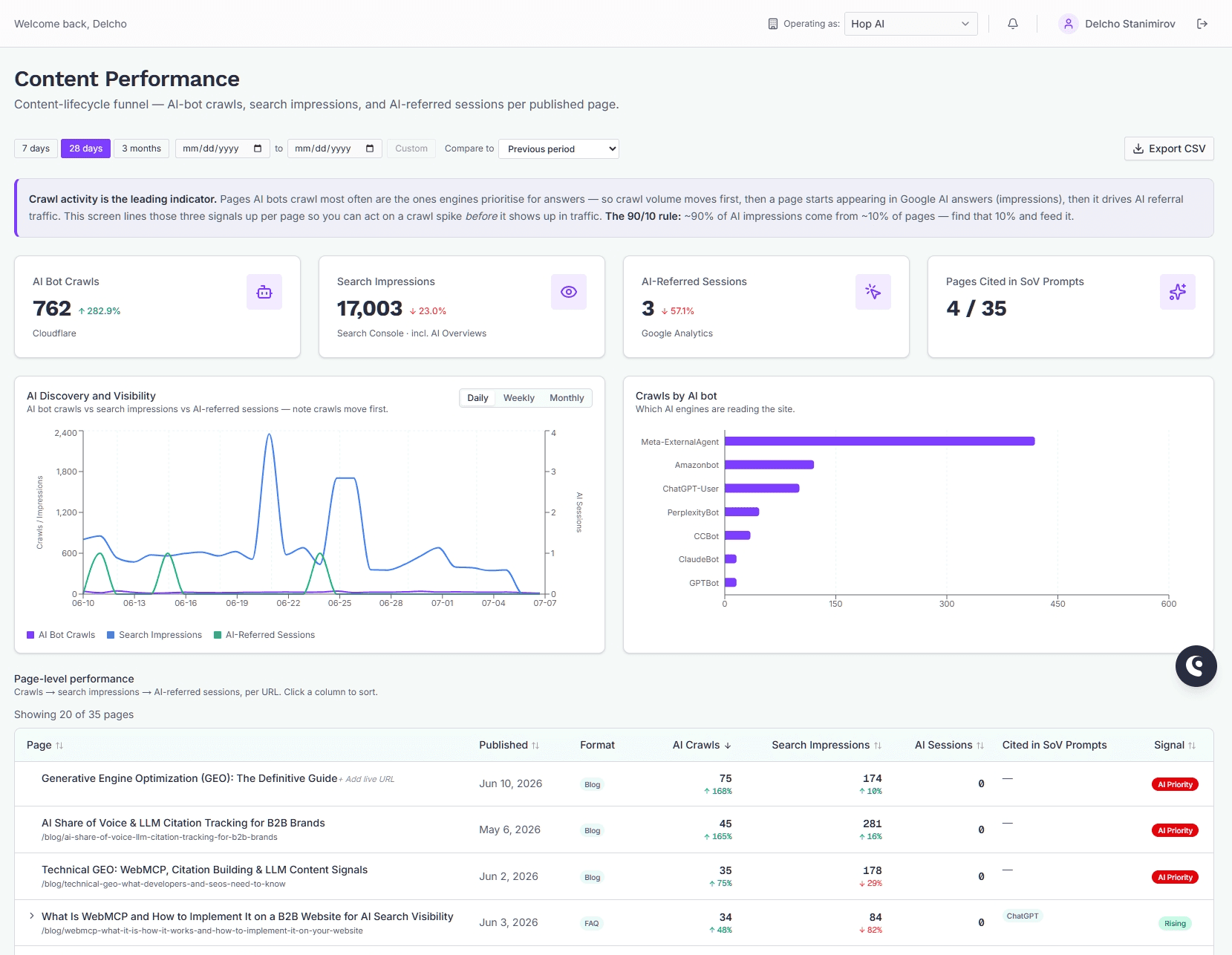1232x955 pixels.
Task: Click the Format column header
Action: click(x=597, y=745)
